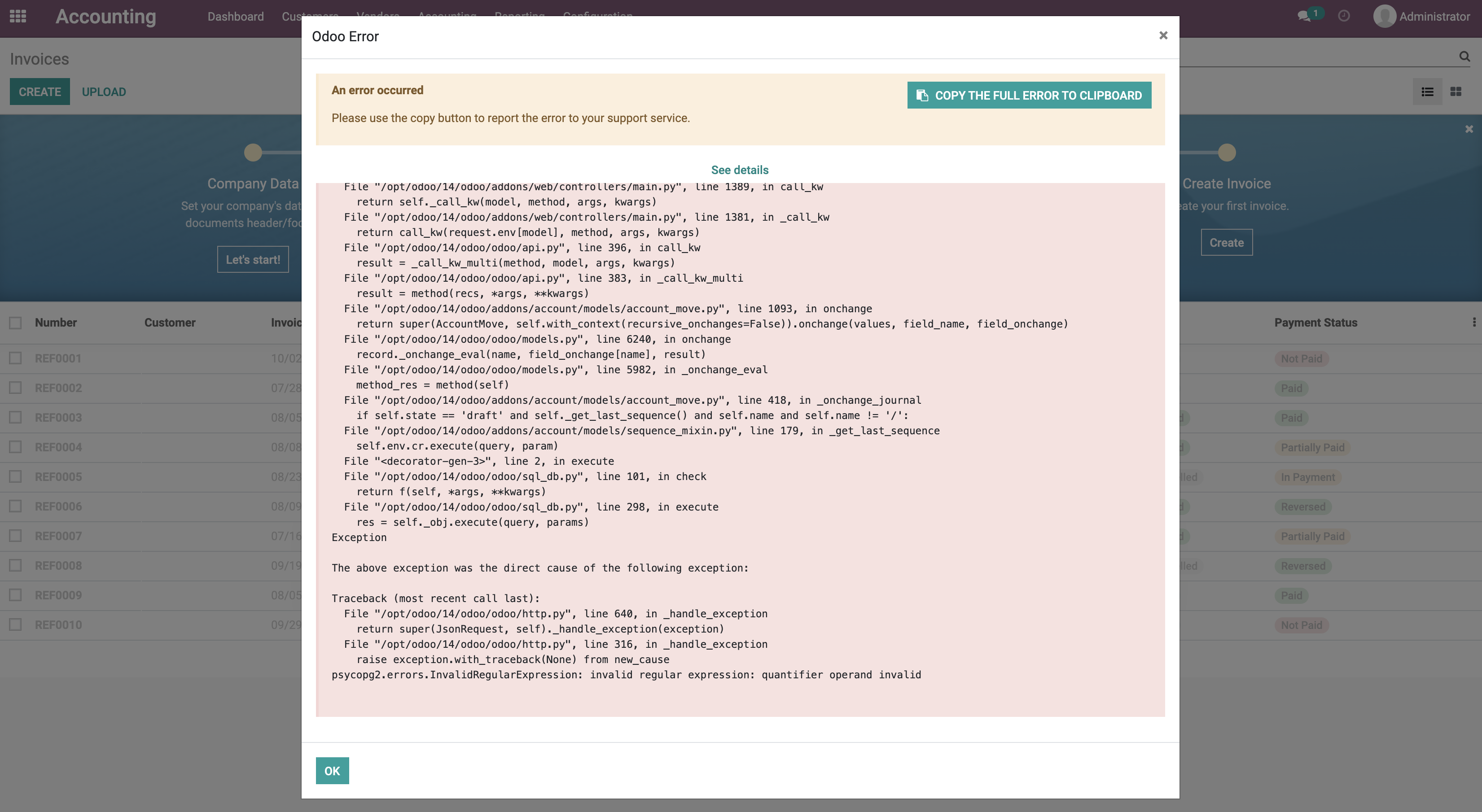The height and width of the screenshot is (812, 1482).
Task: Click the search magnifier icon
Action: coord(1464,57)
